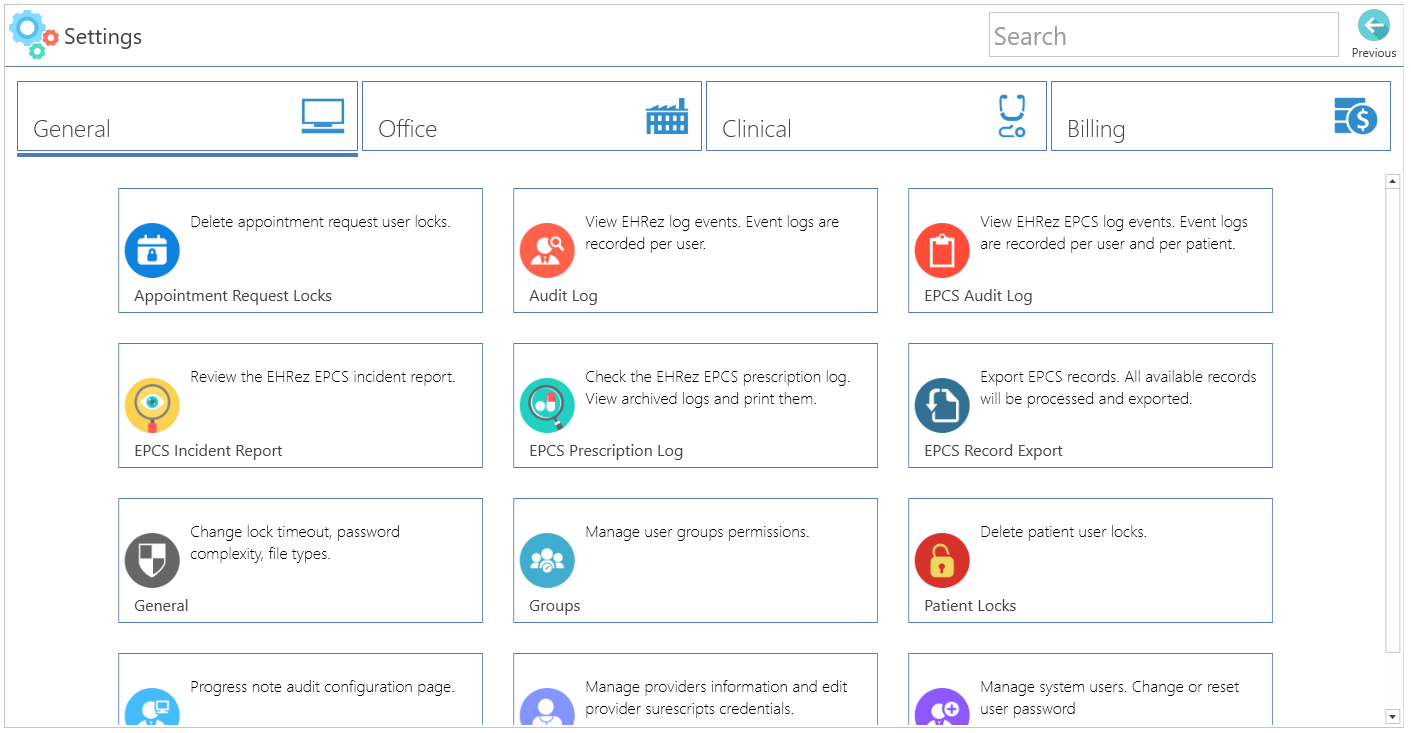Open the Appointment Request Locks calendar icon
This screenshot has height=733, width=1411.
click(x=152, y=250)
